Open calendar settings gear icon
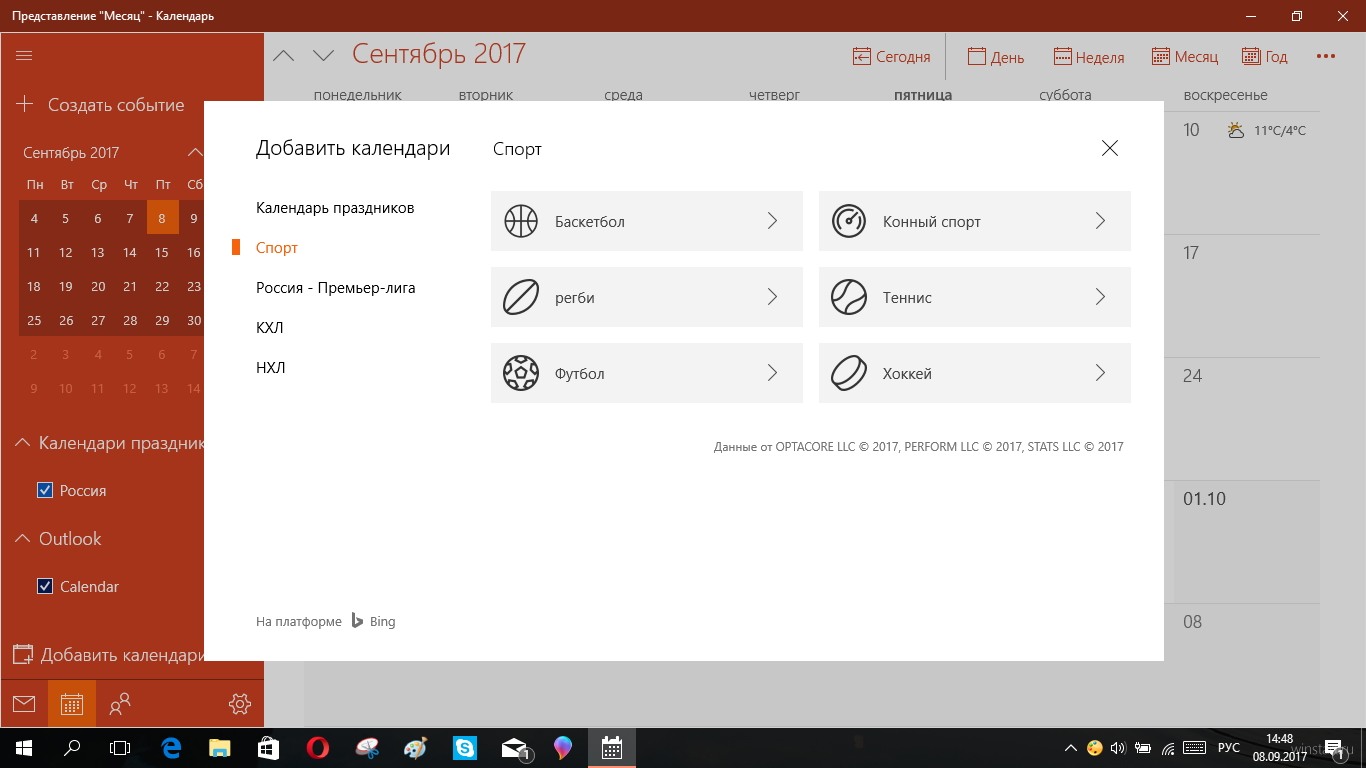Viewport: 1366px width, 768px height. click(240, 704)
